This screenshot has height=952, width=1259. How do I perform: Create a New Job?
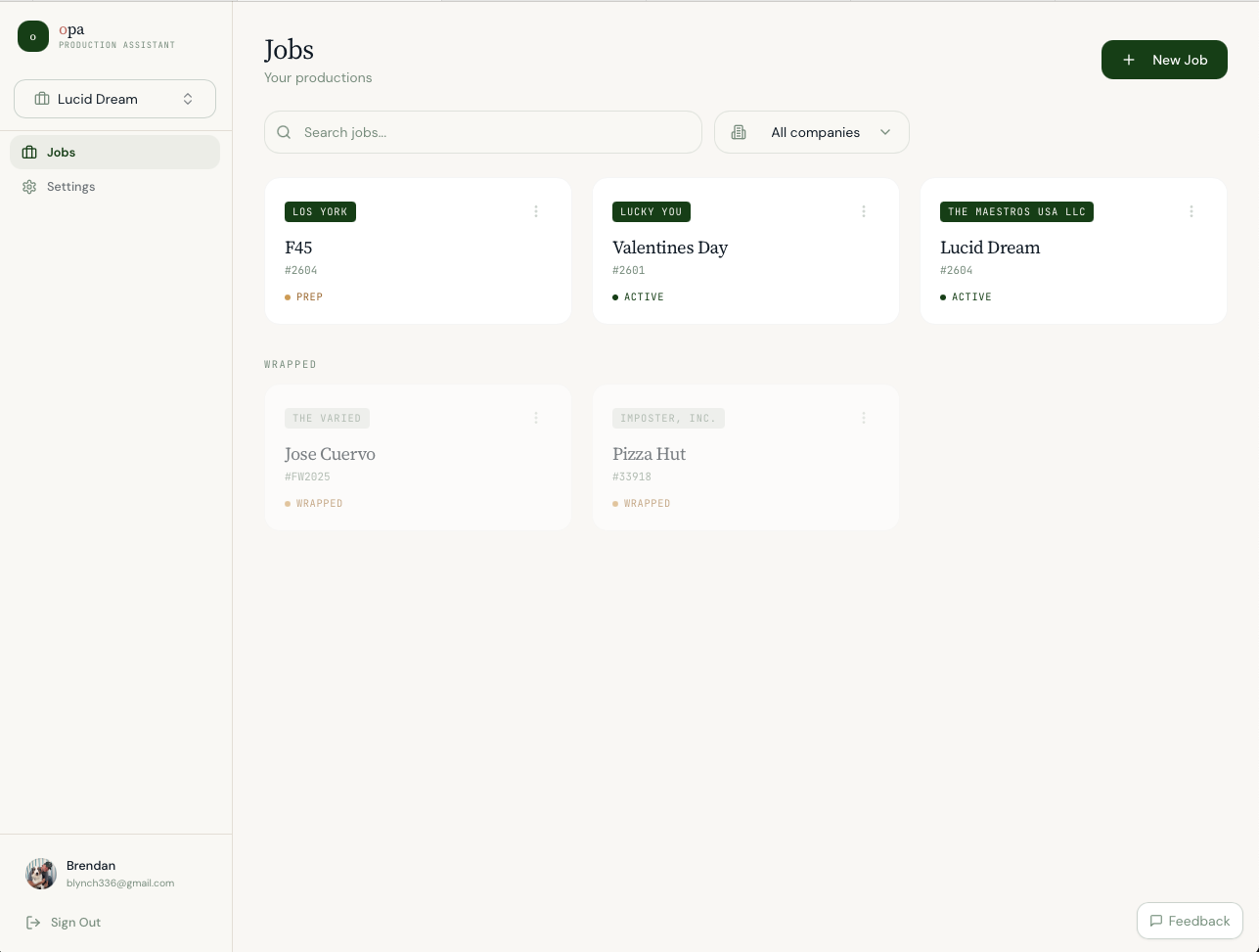point(1164,60)
